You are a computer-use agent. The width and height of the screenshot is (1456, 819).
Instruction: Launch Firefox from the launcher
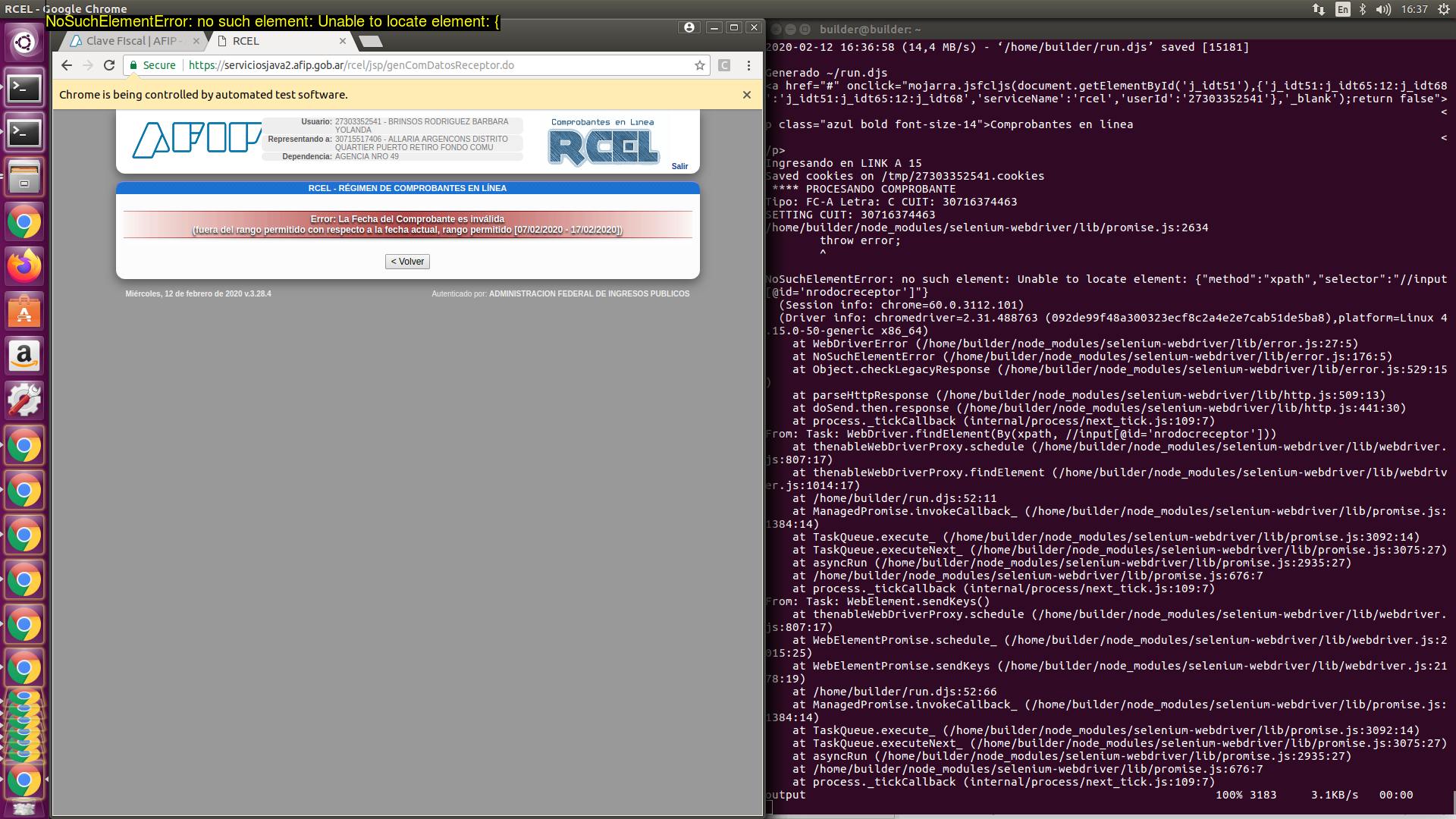(x=24, y=266)
